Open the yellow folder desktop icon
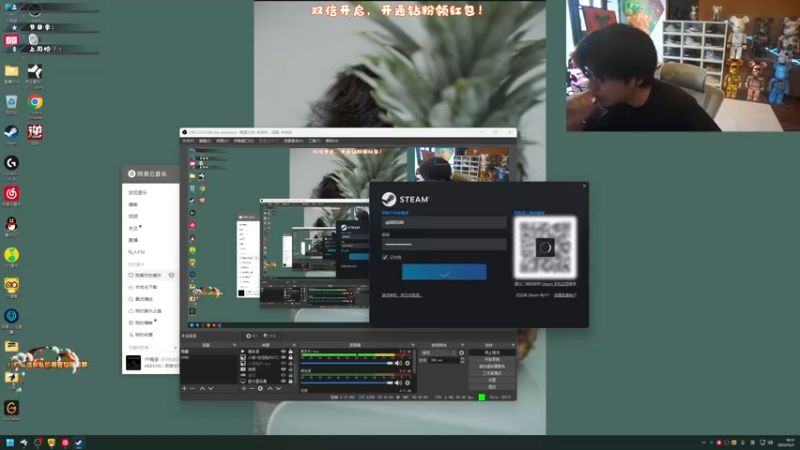The height and width of the screenshot is (450, 800). tap(11, 71)
